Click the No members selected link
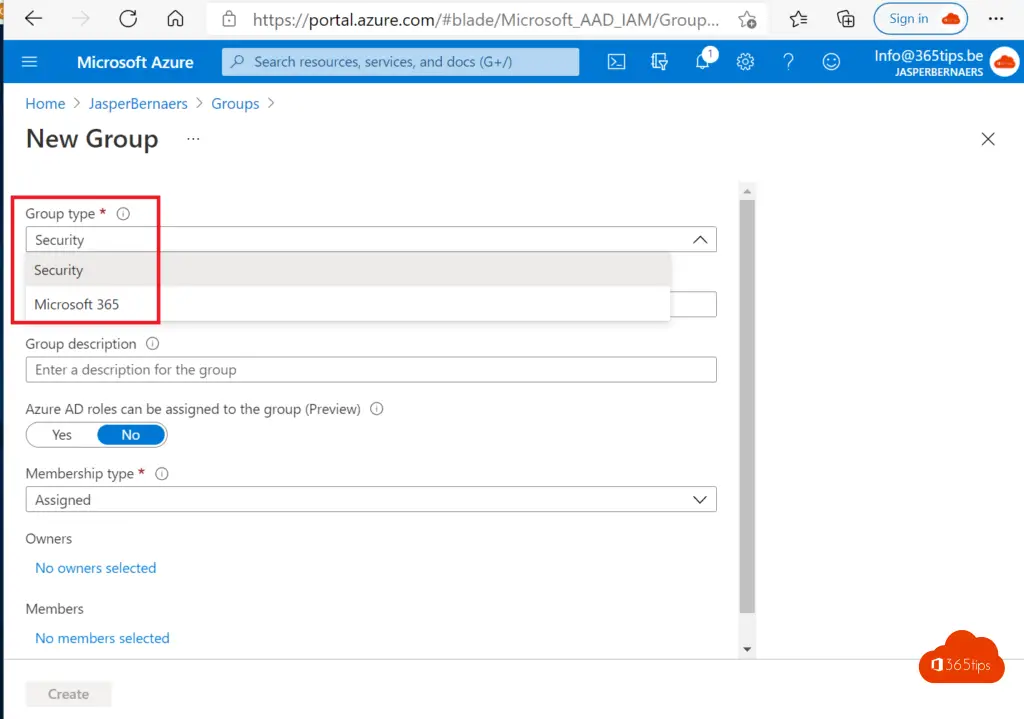This screenshot has width=1024, height=719. pyautogui.click(x=102, y=638)
